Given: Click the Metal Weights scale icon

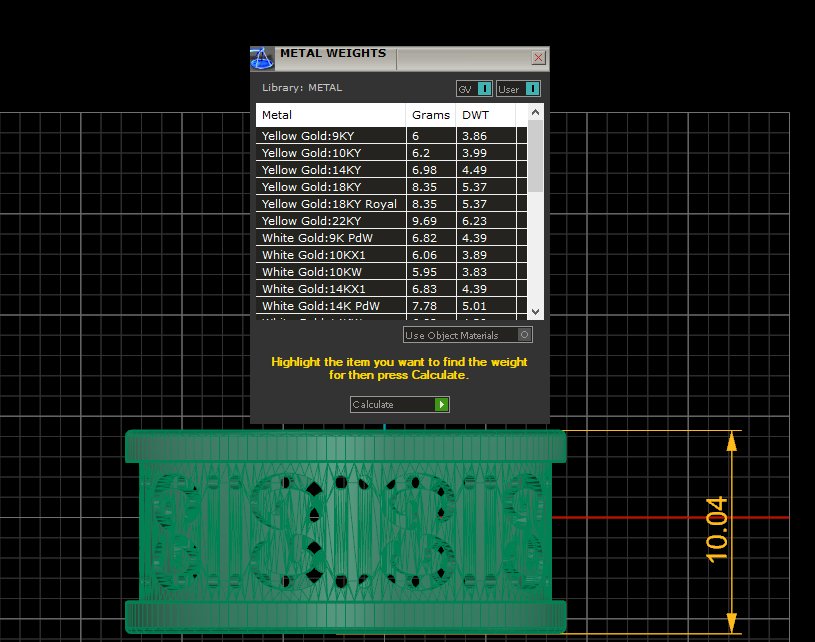Looking at the screenshot, I should click(262, 59).
